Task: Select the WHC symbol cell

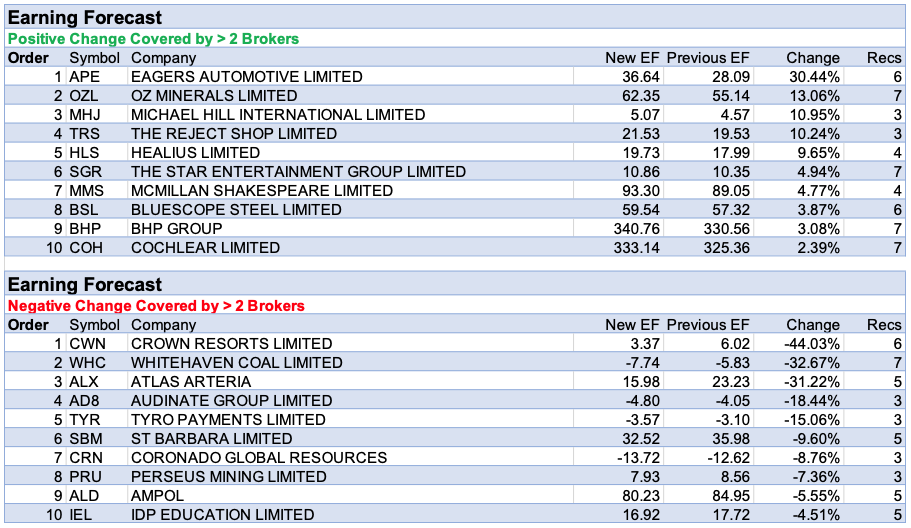Action: pyautogui.click(x=86, y=363)
